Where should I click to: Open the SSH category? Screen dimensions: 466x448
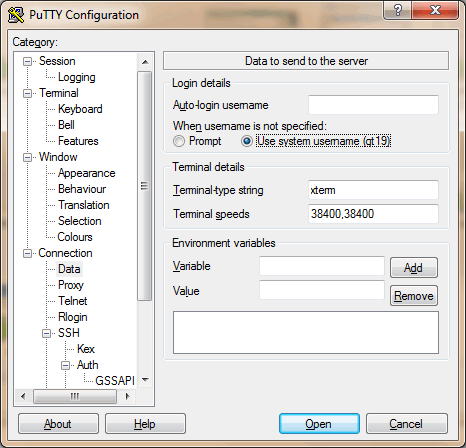(69, 333)
